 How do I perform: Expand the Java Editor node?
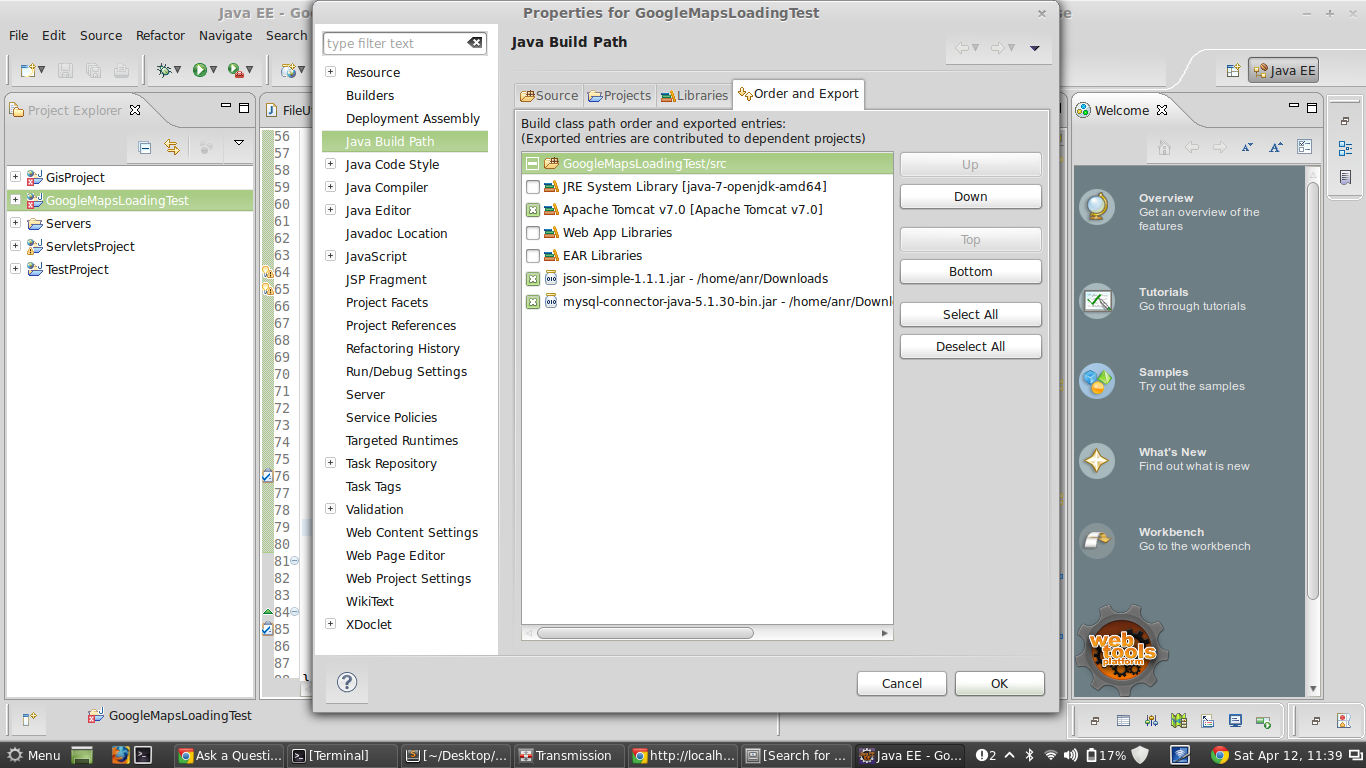[x=331, y=210]
